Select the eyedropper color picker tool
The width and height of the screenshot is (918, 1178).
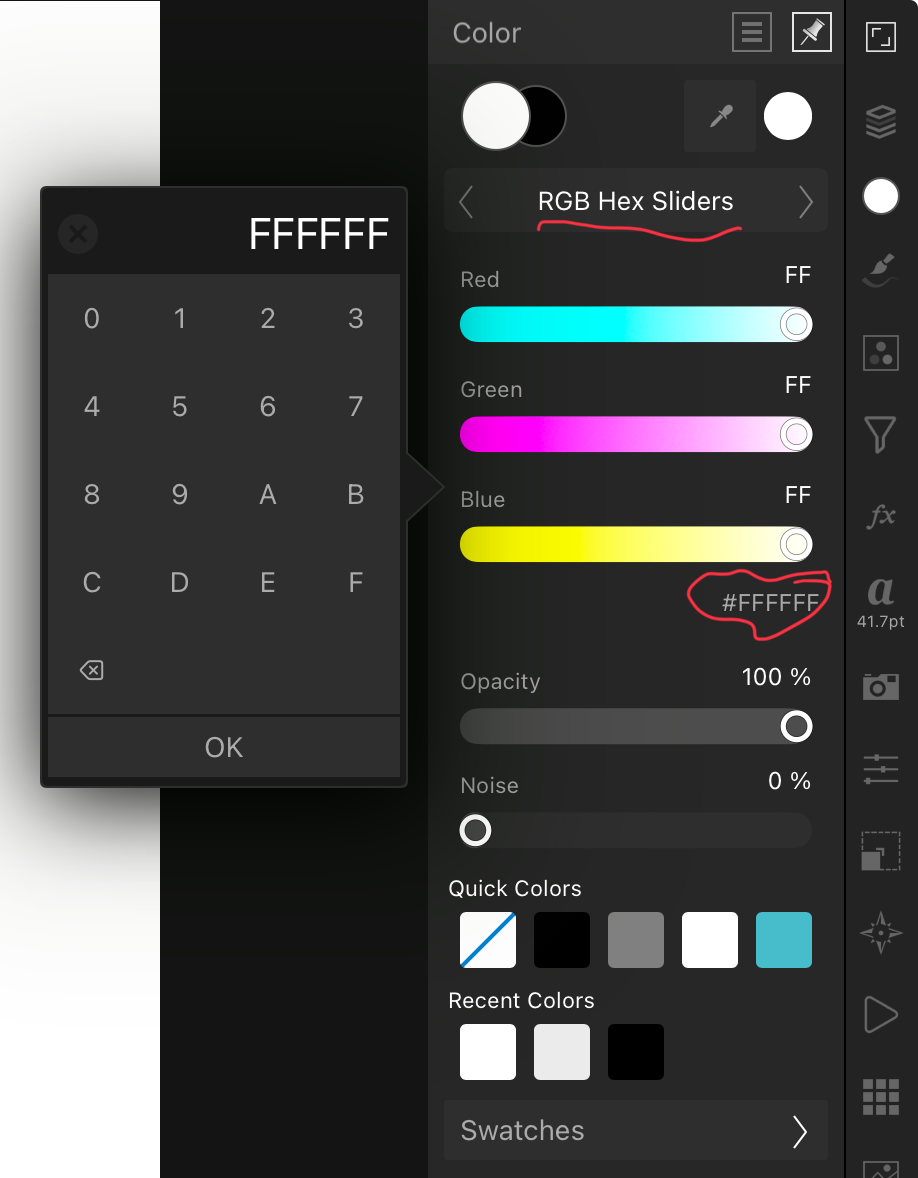pyautogui.click(x=720, y=116)
